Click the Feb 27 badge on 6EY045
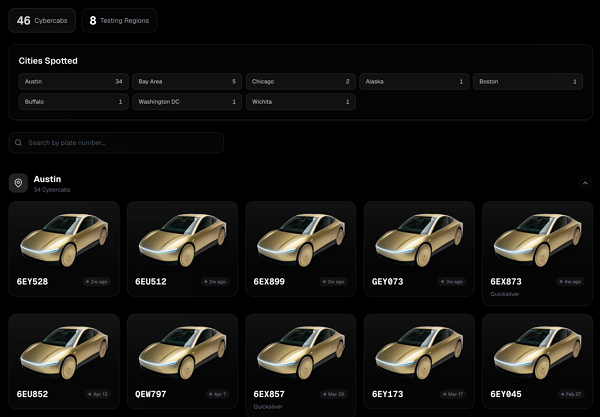This screenshot has width=600, height=417. 571,394
